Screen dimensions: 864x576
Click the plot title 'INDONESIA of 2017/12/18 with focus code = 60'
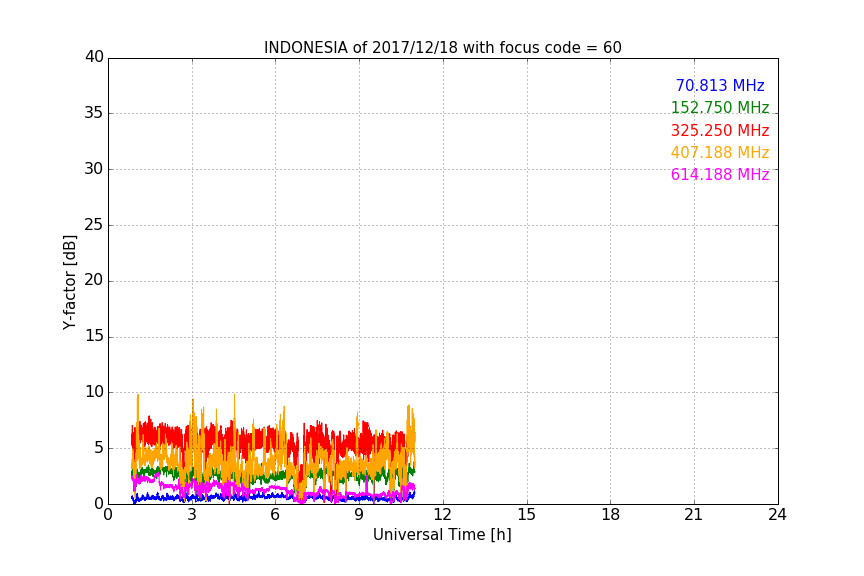(442, 47)
